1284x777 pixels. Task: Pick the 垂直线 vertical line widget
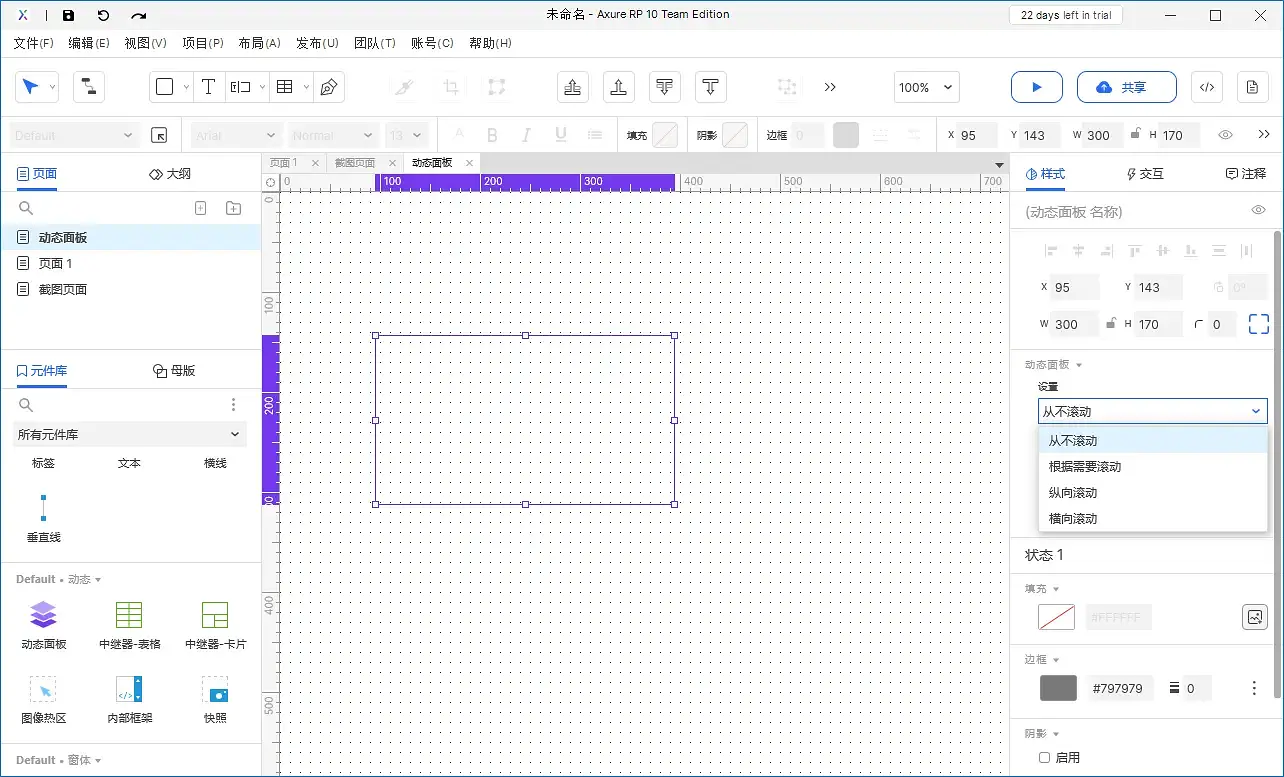click(x=43, y=517)
